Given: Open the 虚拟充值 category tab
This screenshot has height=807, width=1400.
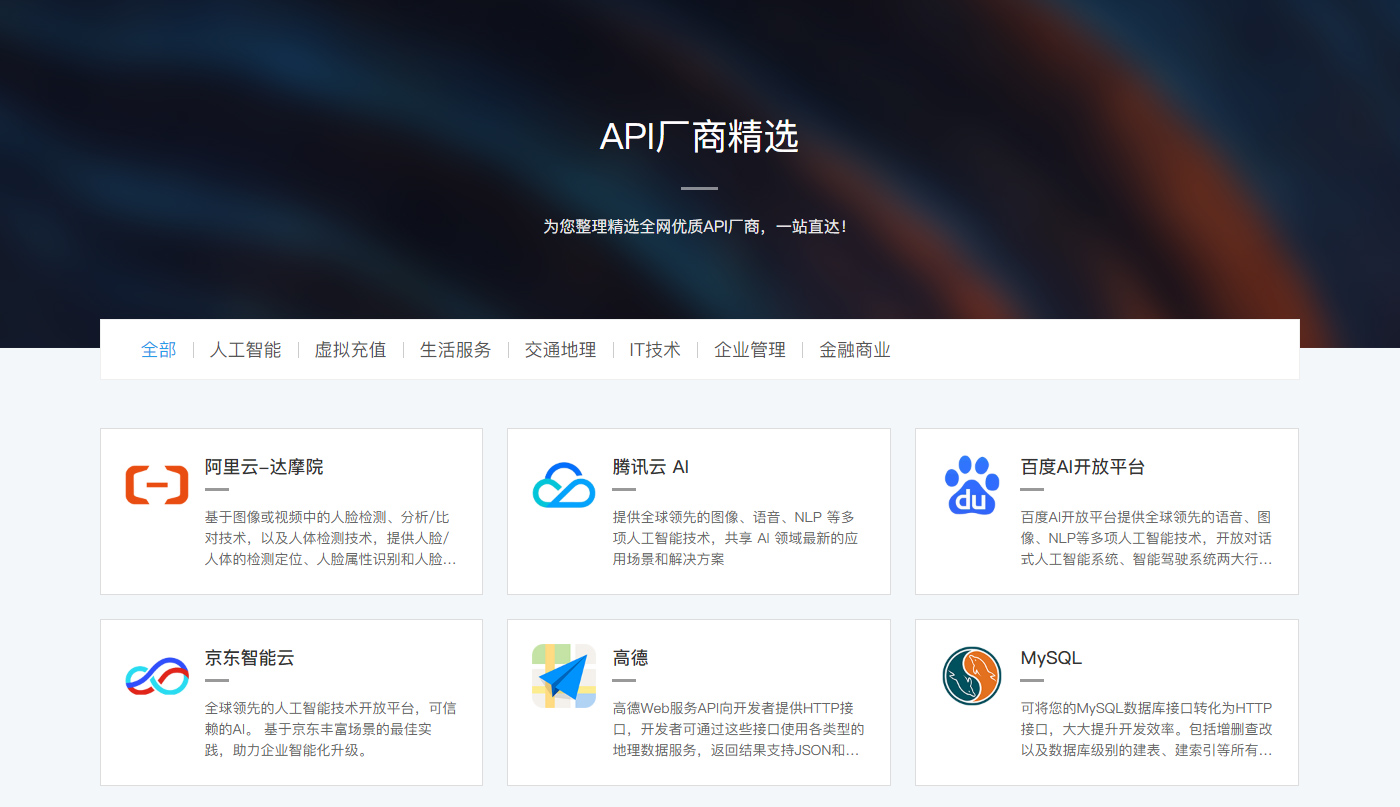Looking at the screenshot, I should (350, 350).
